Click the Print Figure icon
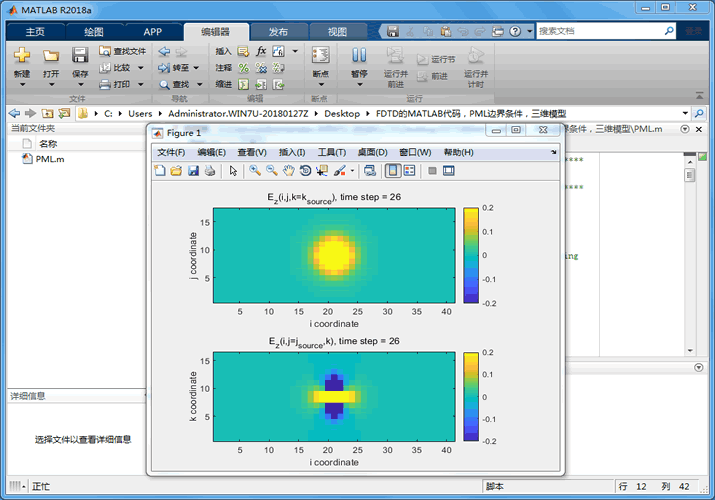 point(209,171)
